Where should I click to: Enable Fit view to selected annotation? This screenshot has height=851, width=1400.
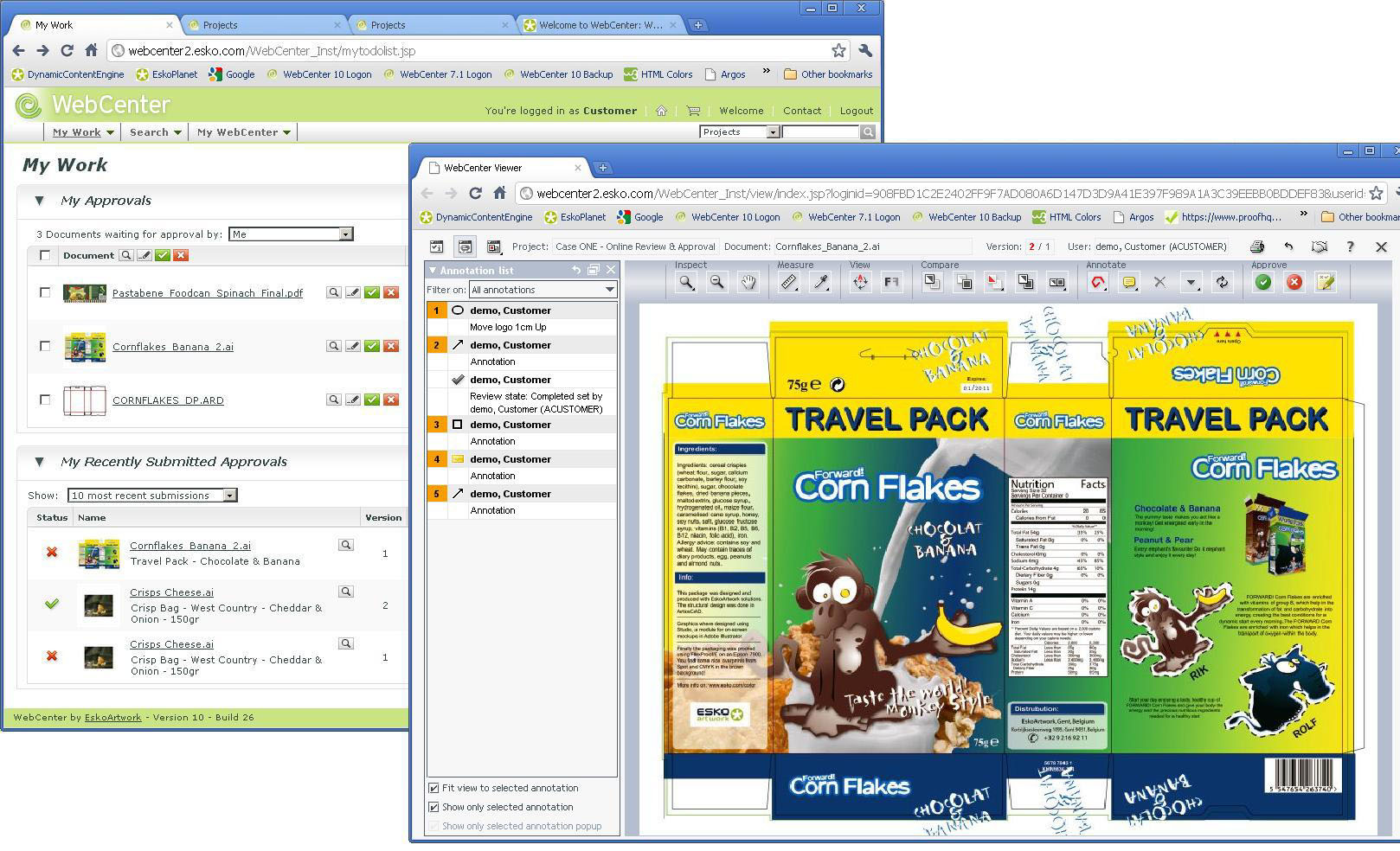433,788
